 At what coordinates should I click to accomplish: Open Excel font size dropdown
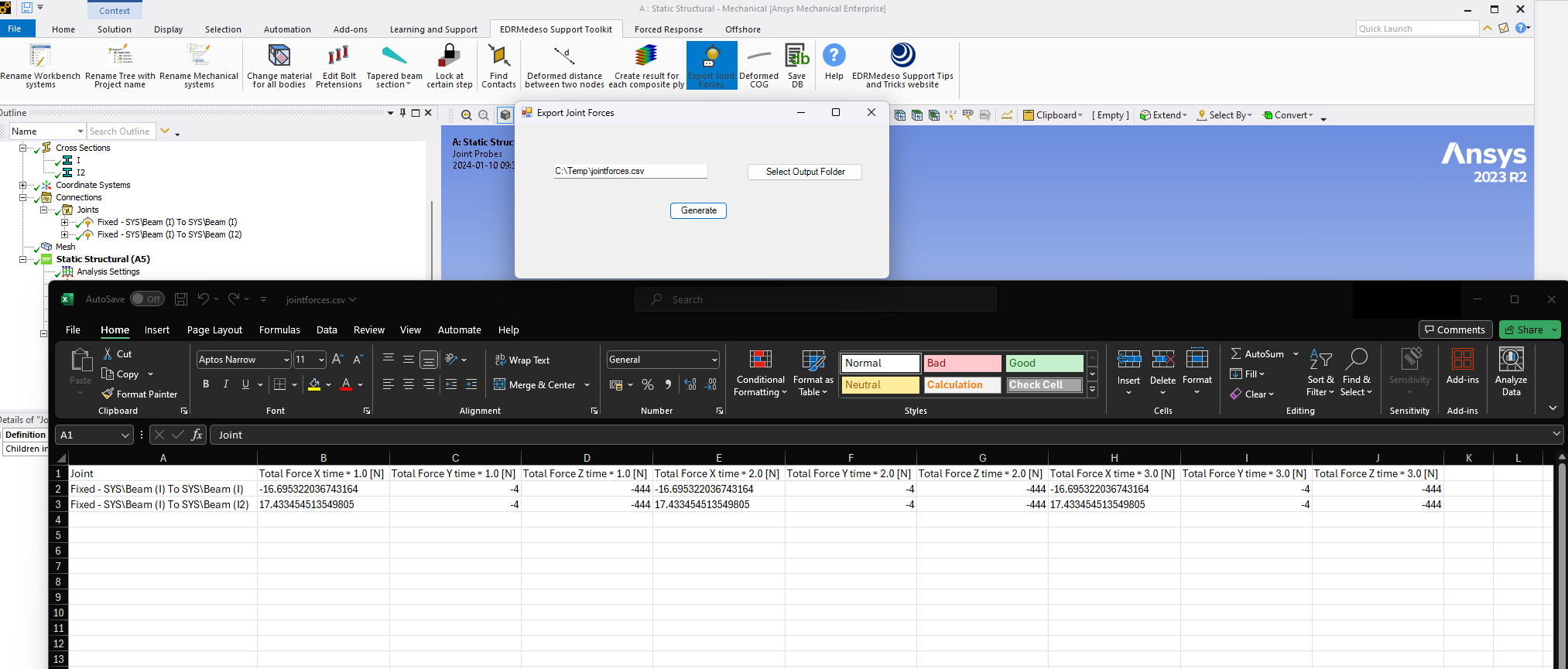pyautogui.click(x=321, y=360)
